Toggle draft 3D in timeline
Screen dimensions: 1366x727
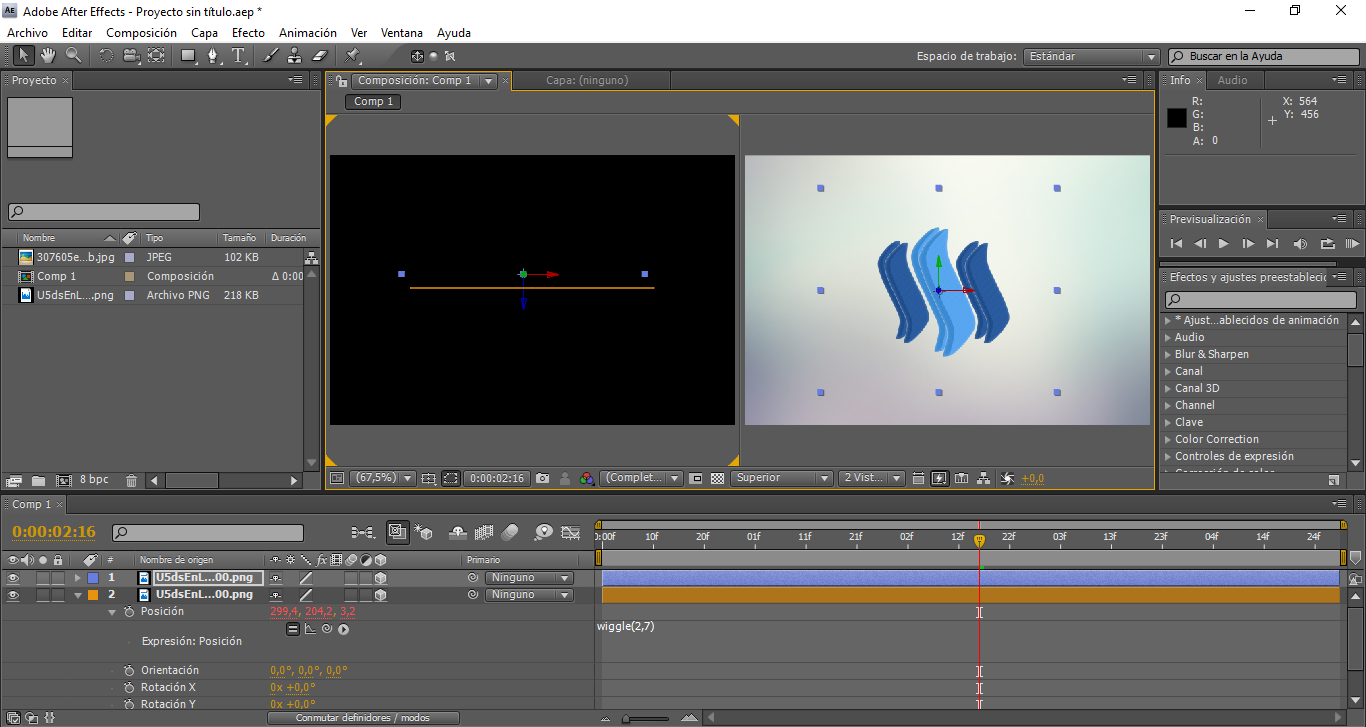tap(422, 532)
